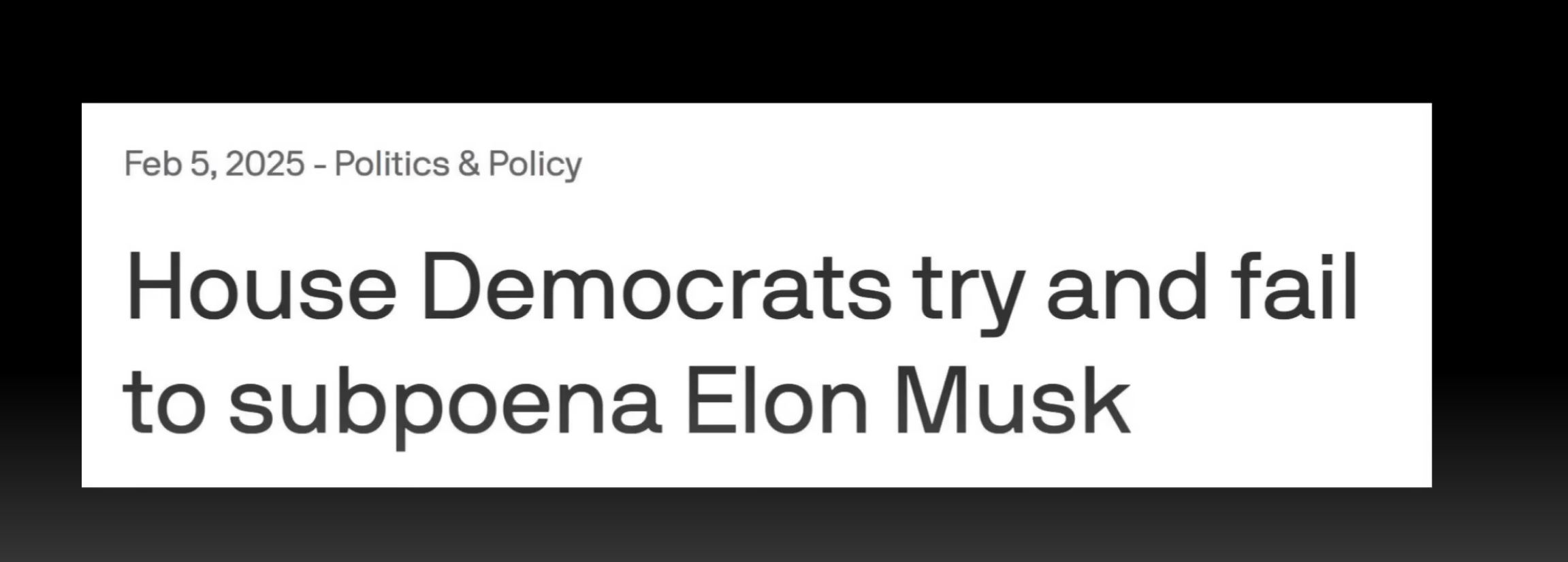The width and height of the screenshot is (1568, 562).
Task: Click the dash between date and category
Action: (x=319, y=165)
